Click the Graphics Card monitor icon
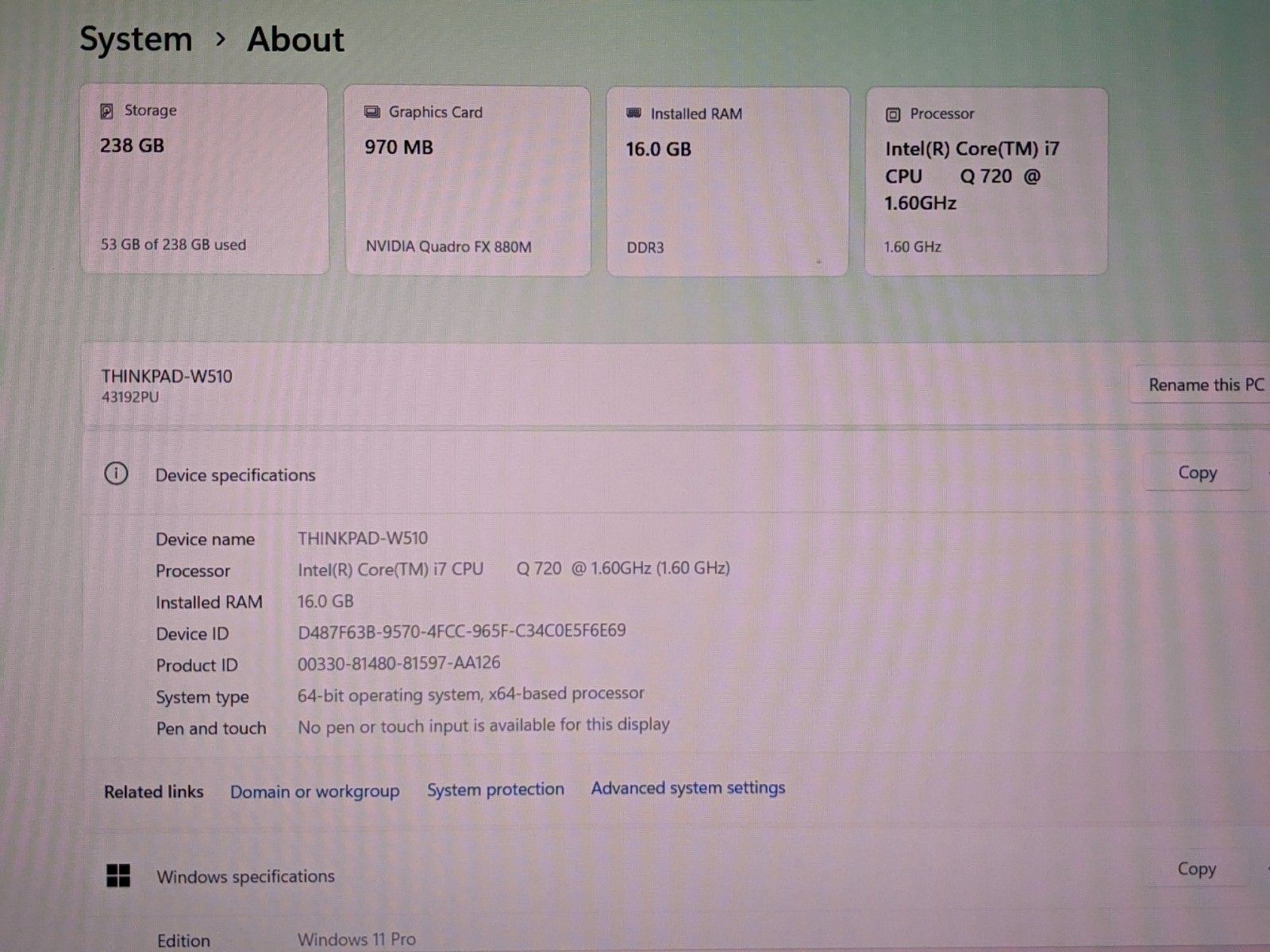1270x952 pixels. [x=371, y=112]
